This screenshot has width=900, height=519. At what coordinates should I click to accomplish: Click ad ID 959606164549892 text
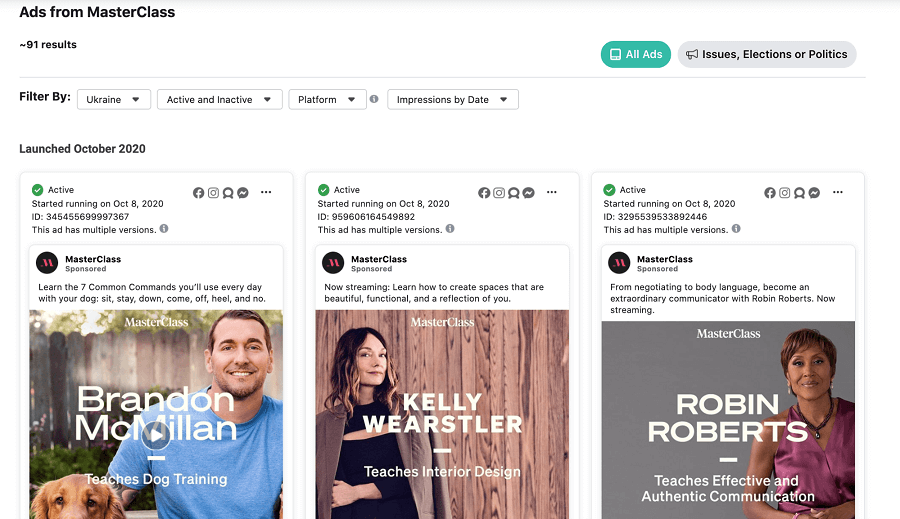coord(366,216)
